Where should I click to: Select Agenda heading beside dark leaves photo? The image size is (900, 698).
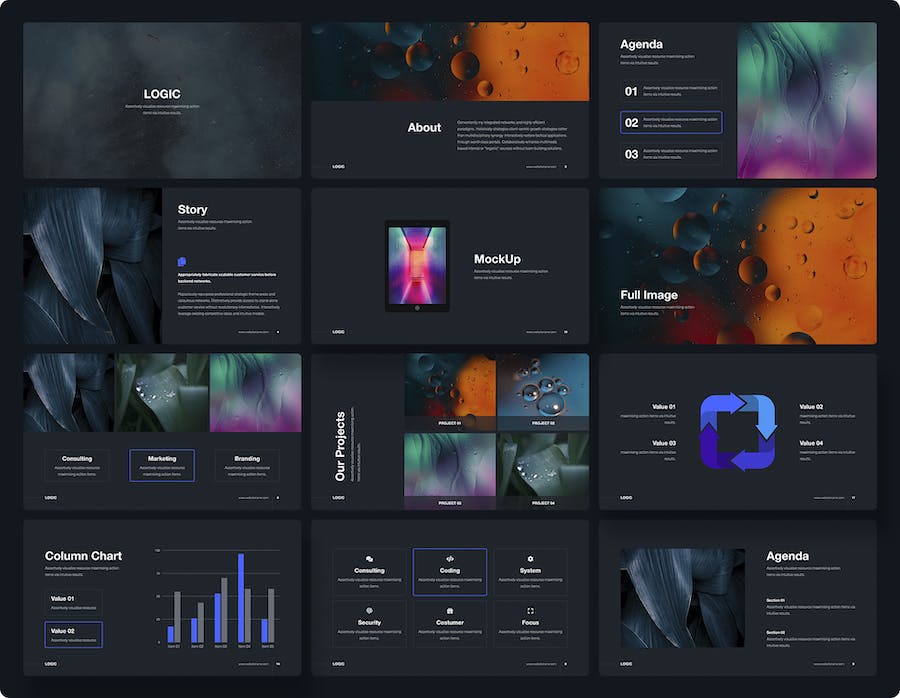[788, 556]
